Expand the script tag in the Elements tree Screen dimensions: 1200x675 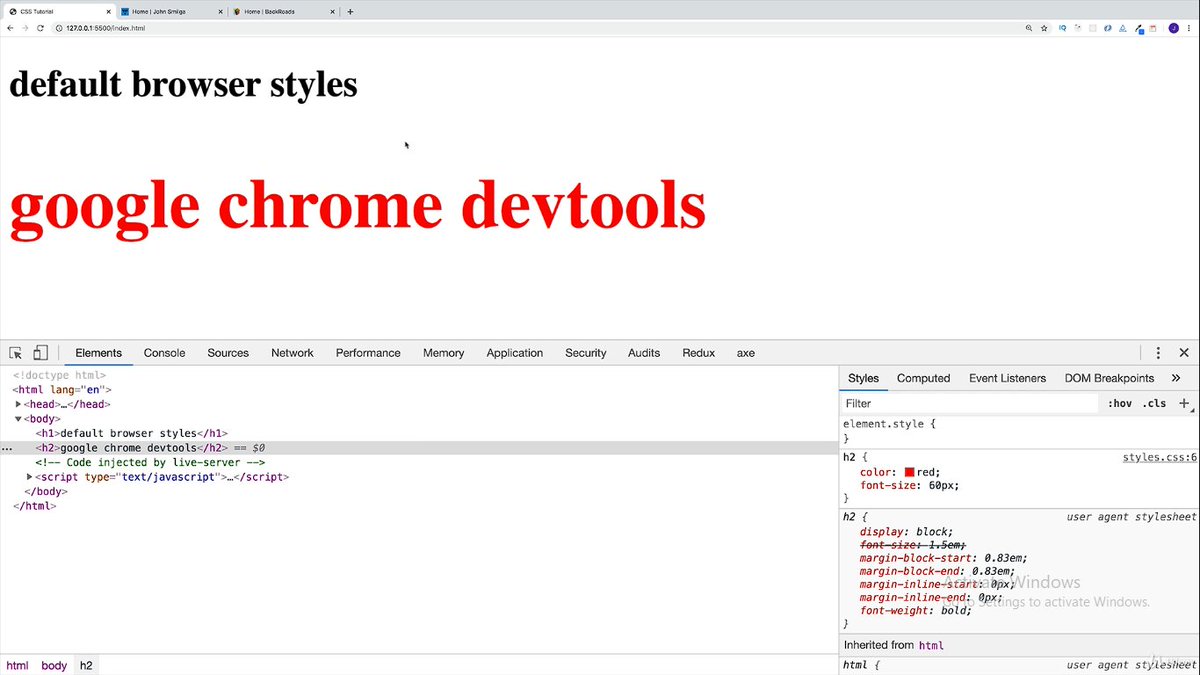point(28,476)
